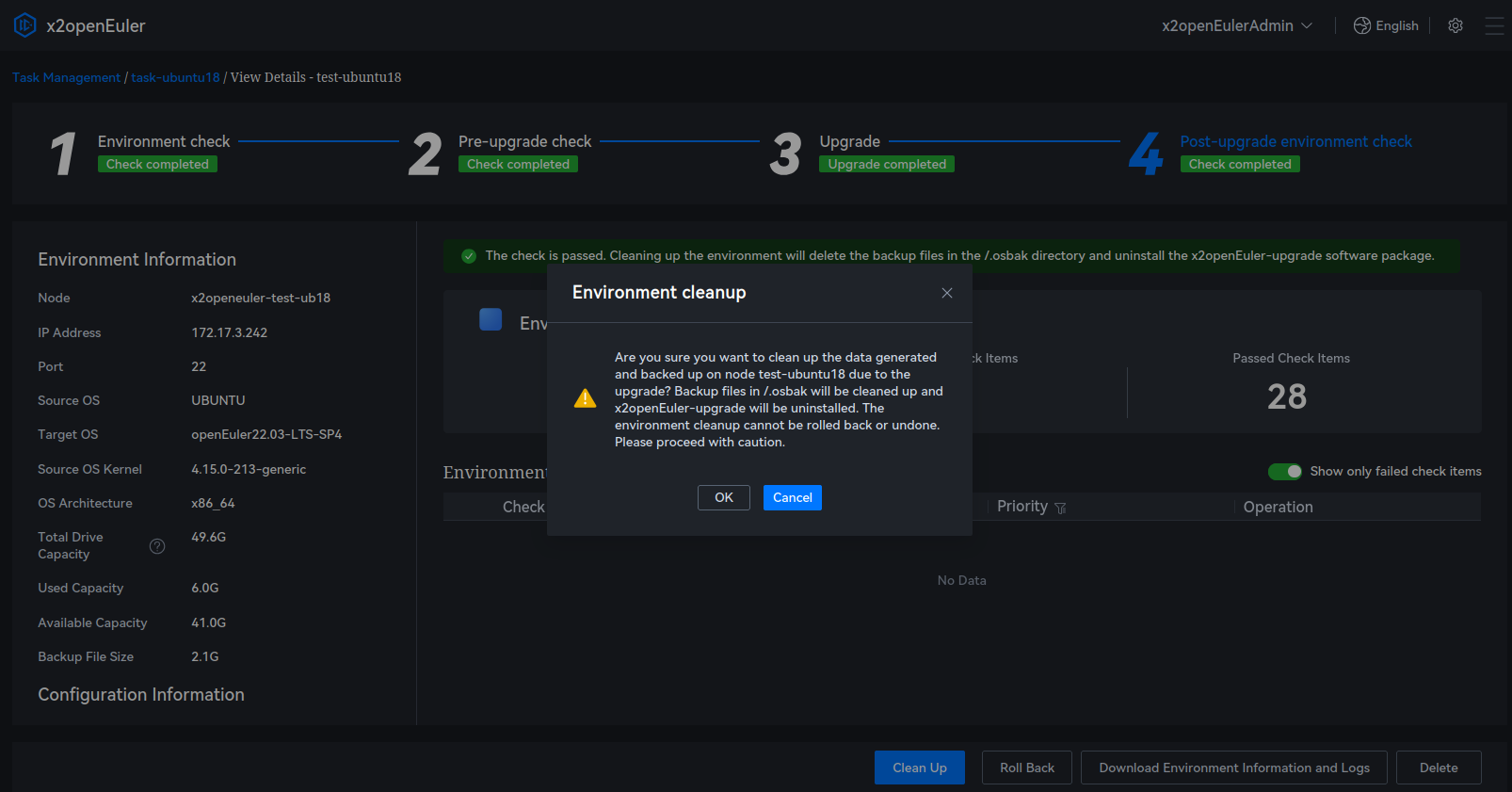Confirm cleanup with the OK button
The width and height of the screenshot is (1512, 792).
723,497
